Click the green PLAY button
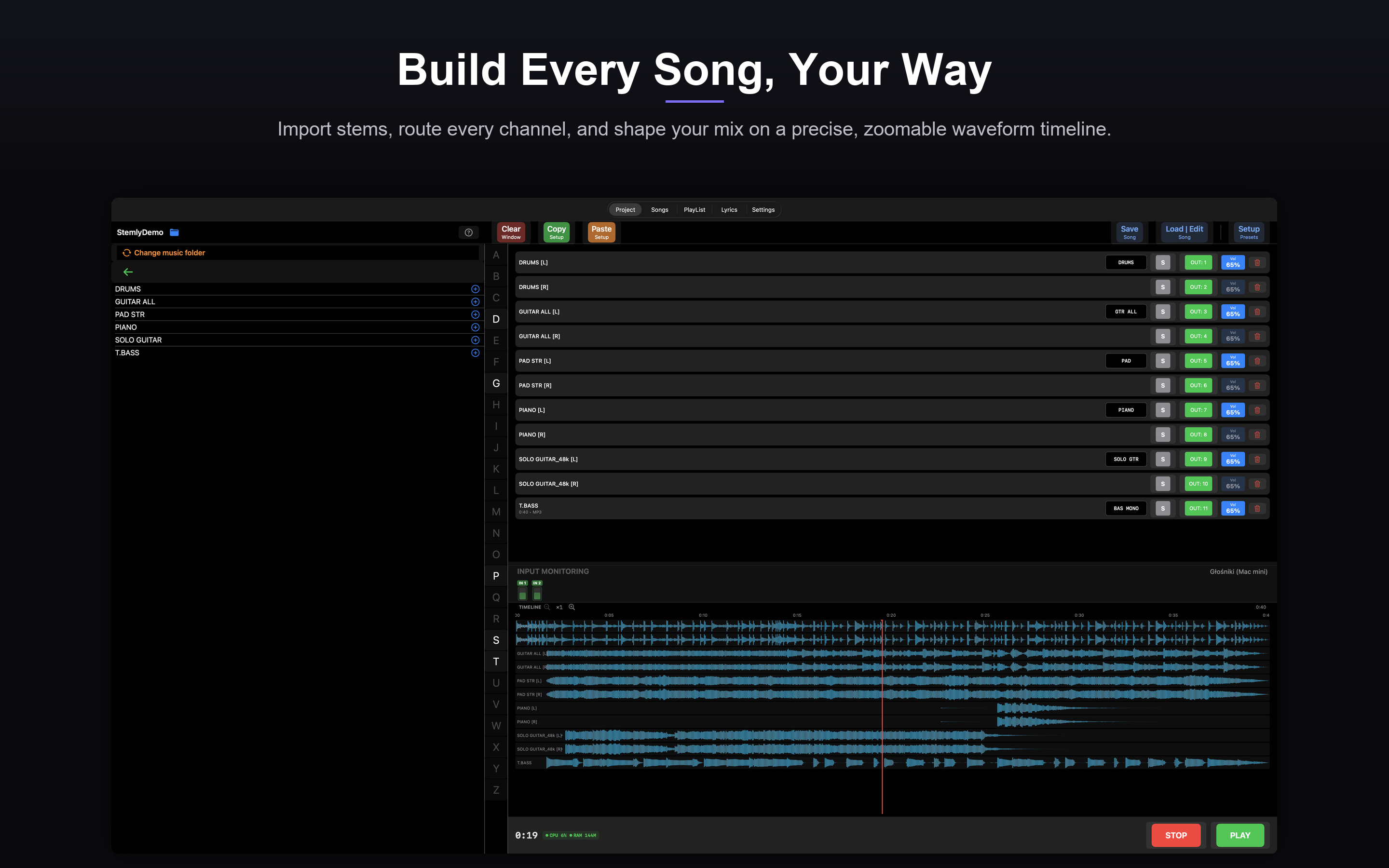1389x868 pixels. [1240, 836]
